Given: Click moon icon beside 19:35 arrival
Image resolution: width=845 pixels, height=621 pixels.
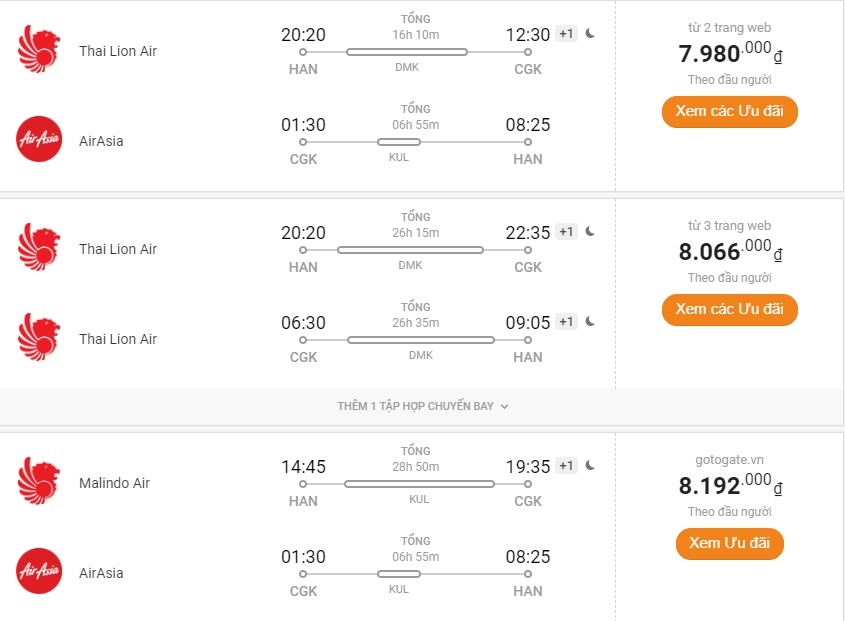Looking at the screenshot, I should click(x=591, y=466).
